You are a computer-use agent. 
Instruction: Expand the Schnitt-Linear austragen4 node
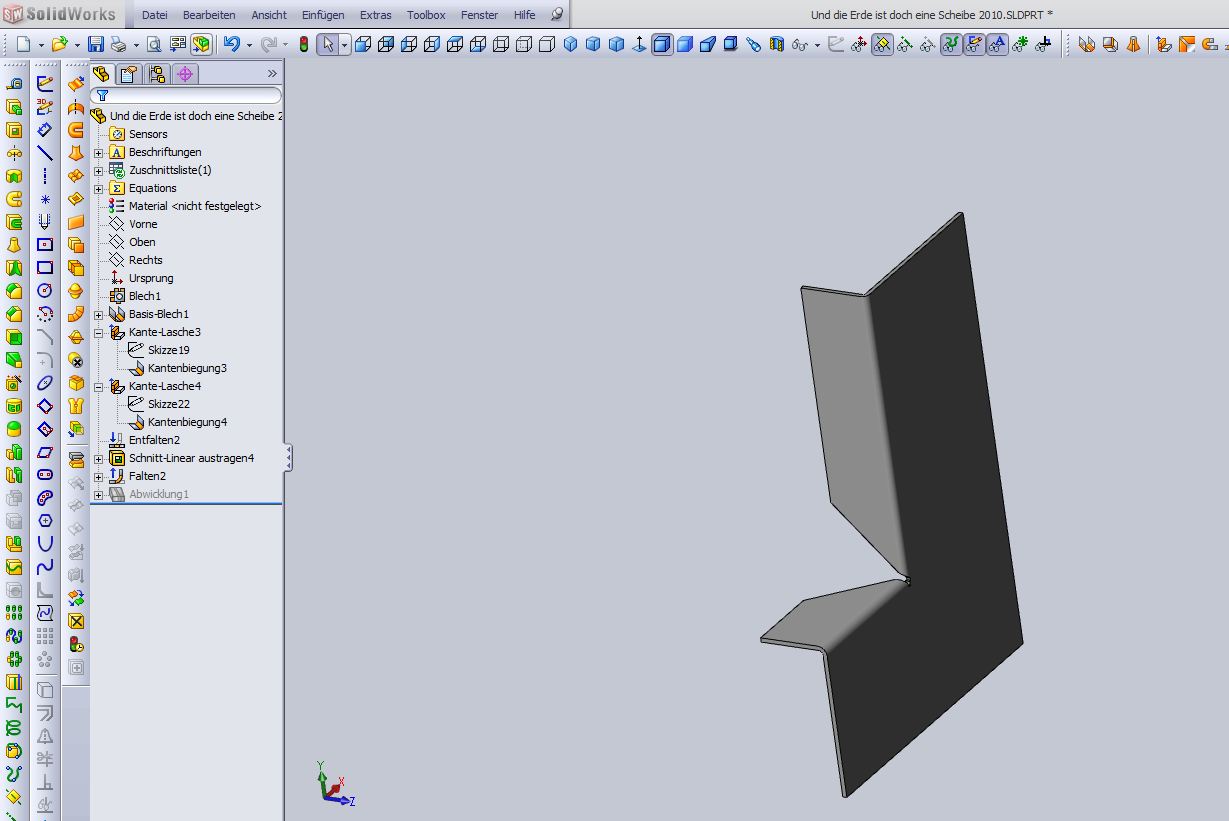coord(99,458)
